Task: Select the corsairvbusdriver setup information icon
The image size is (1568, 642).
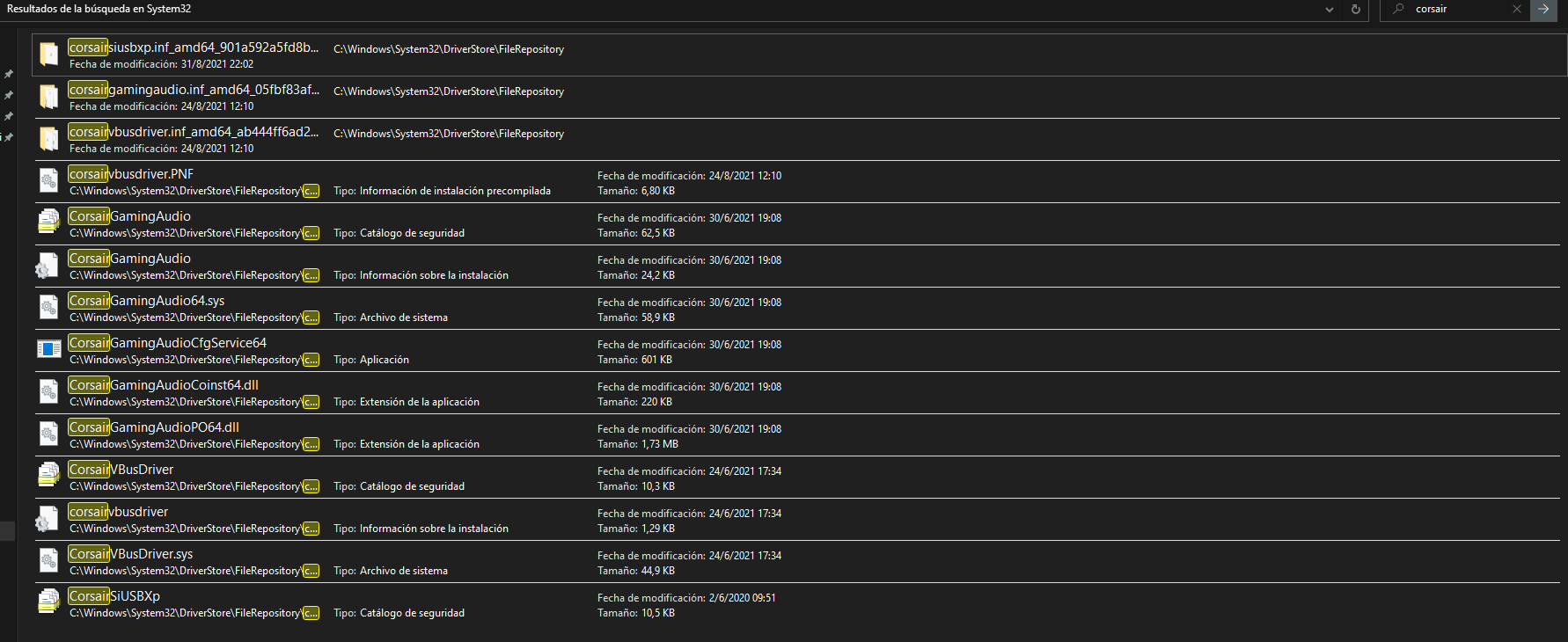Action: coord(48,519)
